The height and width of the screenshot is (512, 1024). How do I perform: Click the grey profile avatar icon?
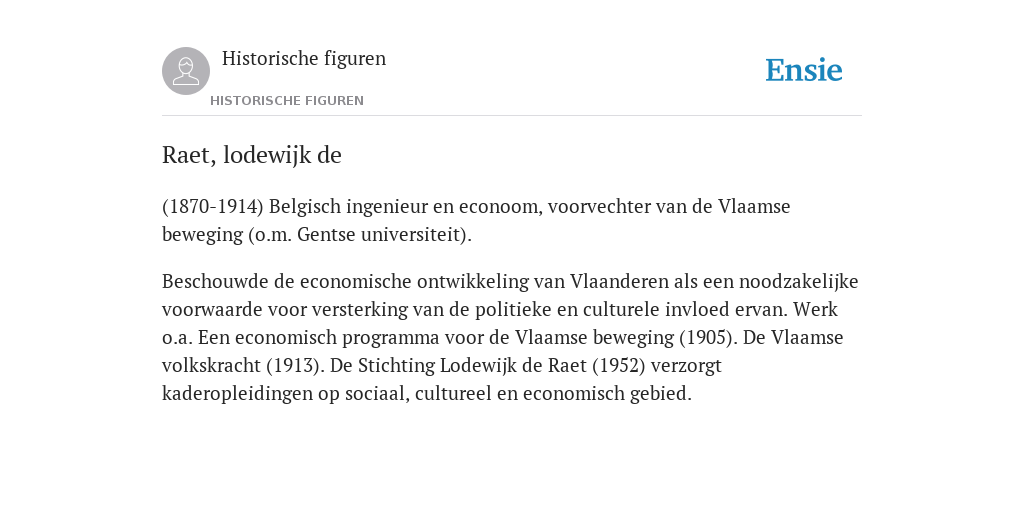pos(186,71)
